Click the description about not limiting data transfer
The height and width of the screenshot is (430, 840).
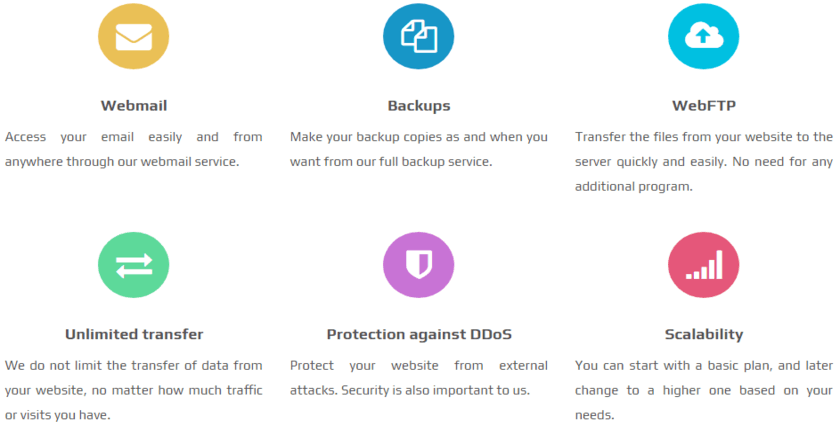click(134, 390)
